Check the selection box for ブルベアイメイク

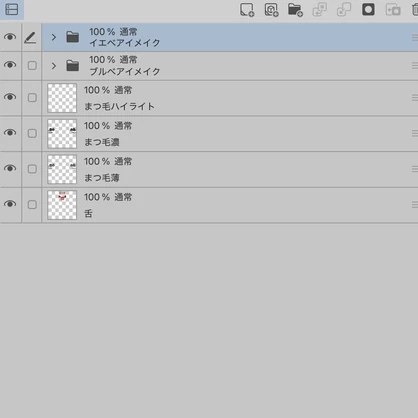point(32,65)
